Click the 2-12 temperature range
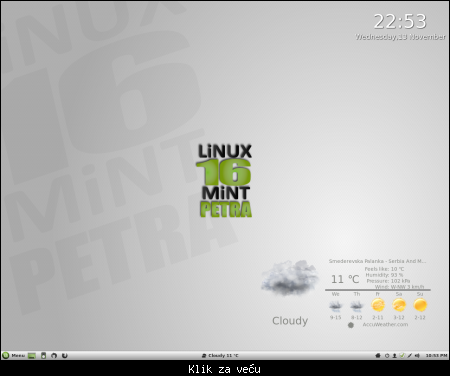This screenshot has width=450, height=376. click(x=420, y=317)
